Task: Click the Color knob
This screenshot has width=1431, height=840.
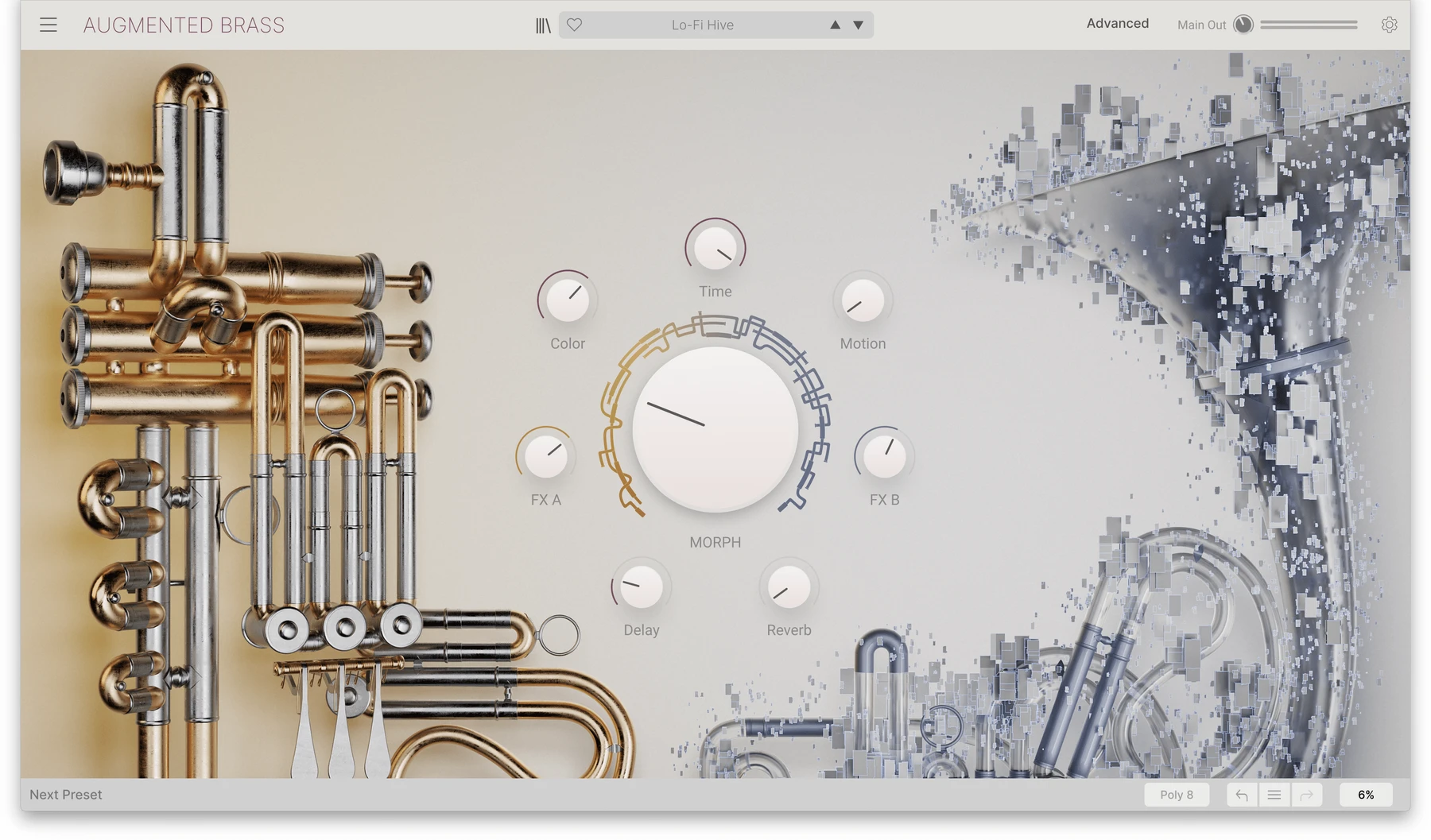Action: 568,300
